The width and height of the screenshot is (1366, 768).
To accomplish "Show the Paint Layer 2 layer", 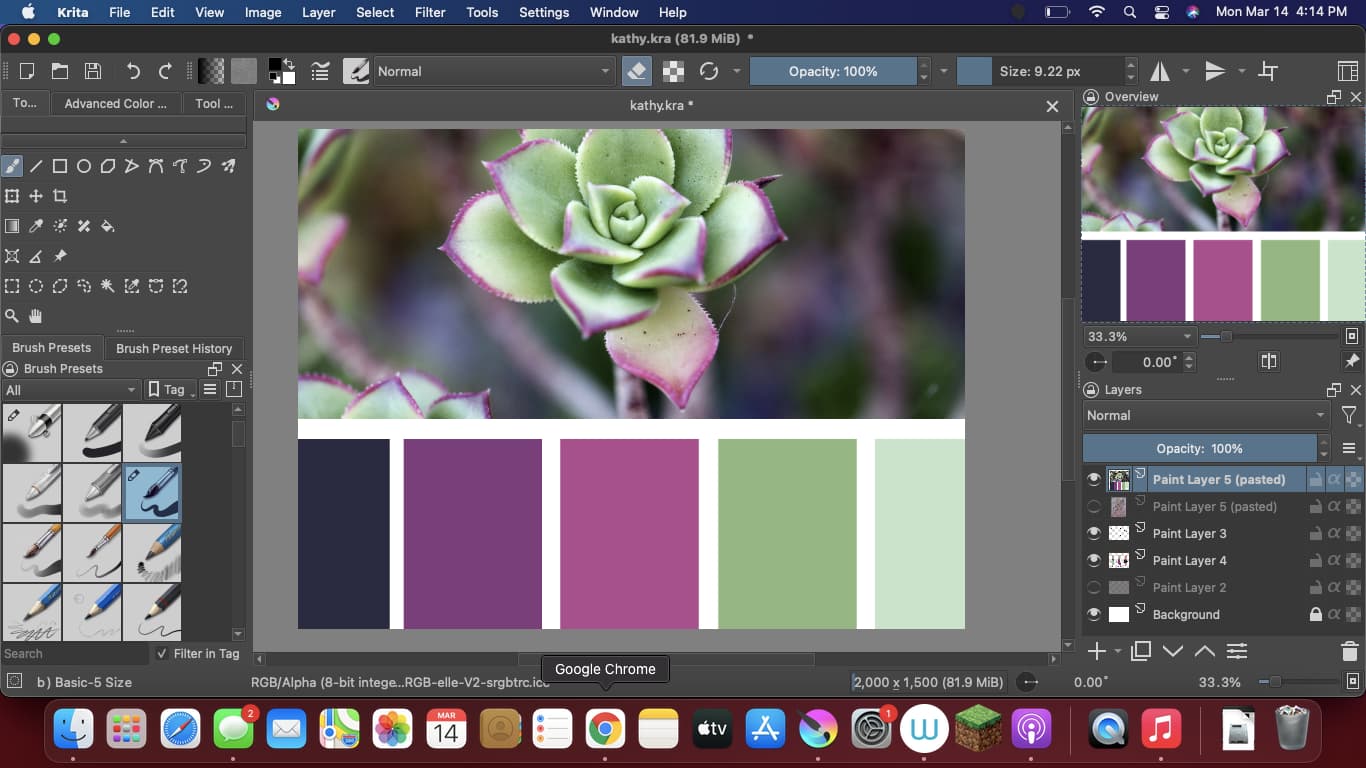I will pos(1094,587).
